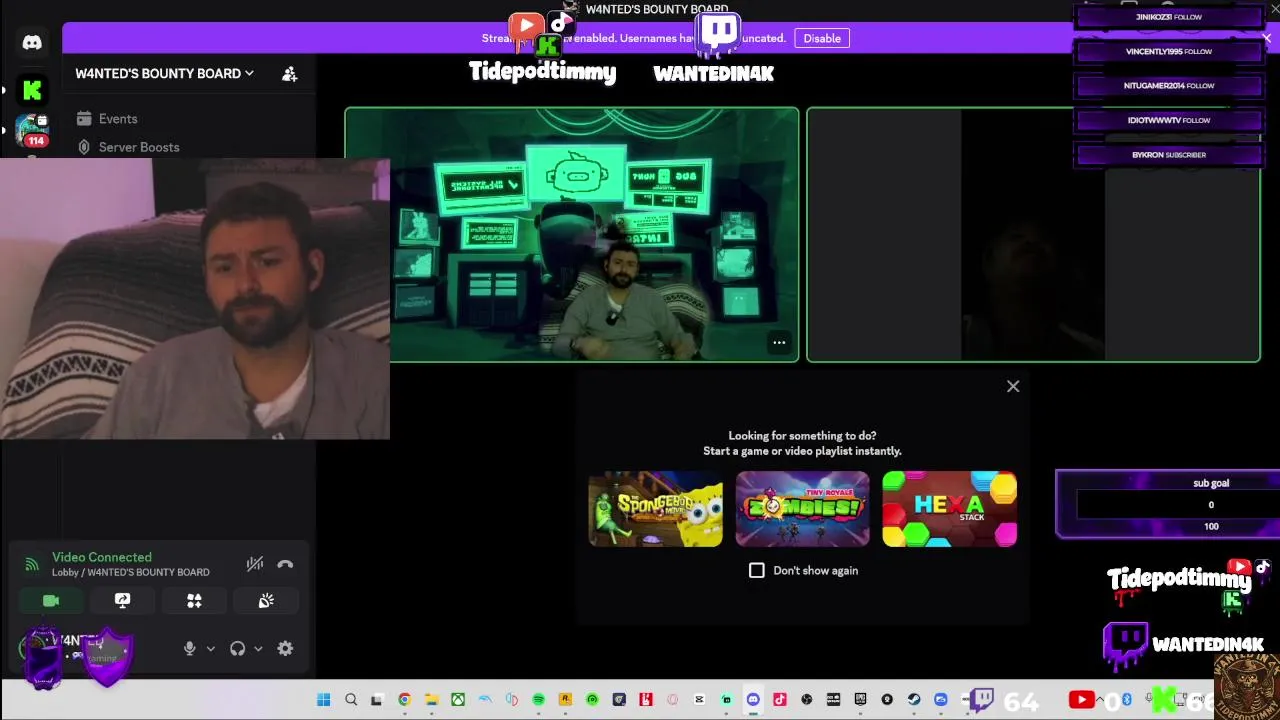The image size is (1280, 720).
Task: Focus the dark second participant video tile
Action: tap(1033, 235)
